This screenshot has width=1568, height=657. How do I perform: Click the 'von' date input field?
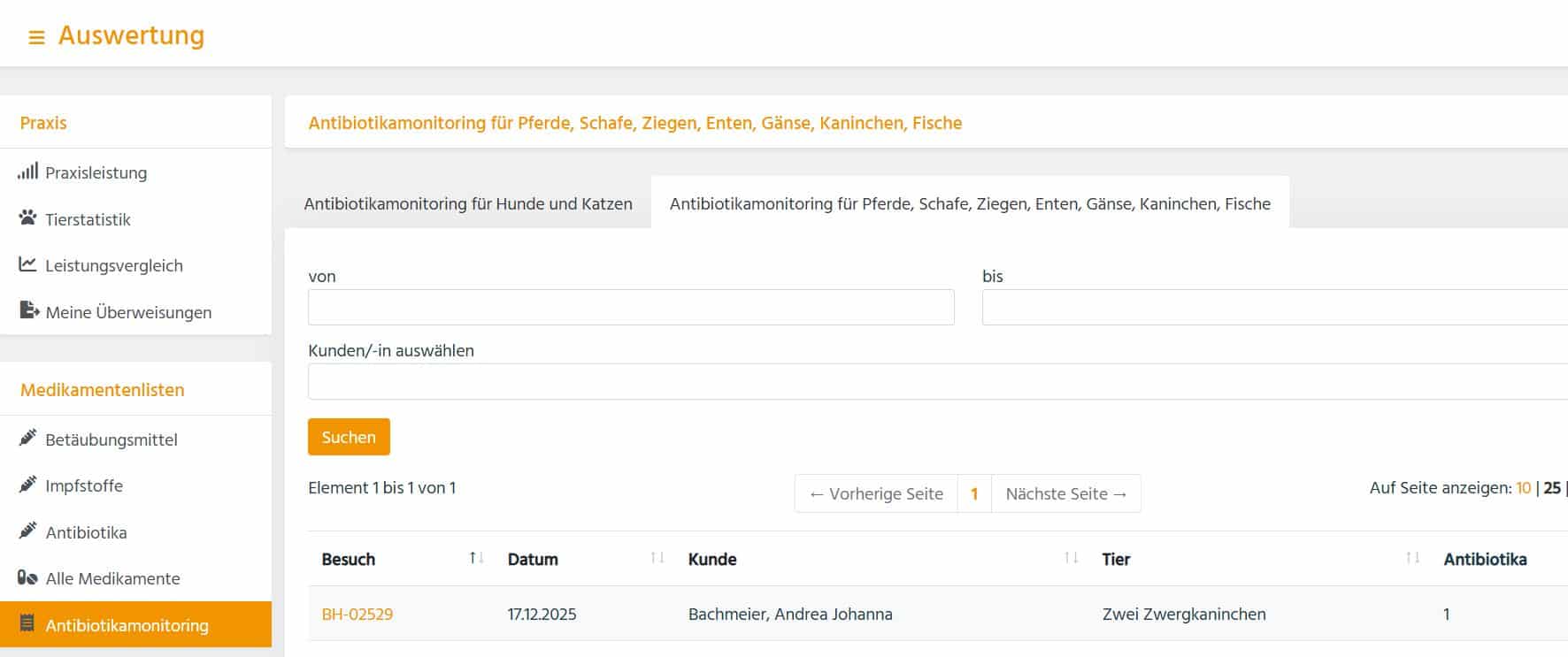pyautogui.click(x=631, y=308)
